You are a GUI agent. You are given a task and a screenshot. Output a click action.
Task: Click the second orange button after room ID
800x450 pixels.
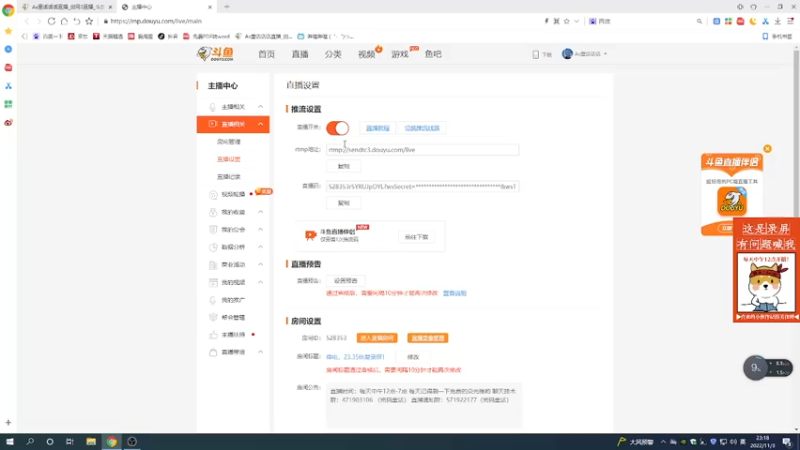pos(428,338)
